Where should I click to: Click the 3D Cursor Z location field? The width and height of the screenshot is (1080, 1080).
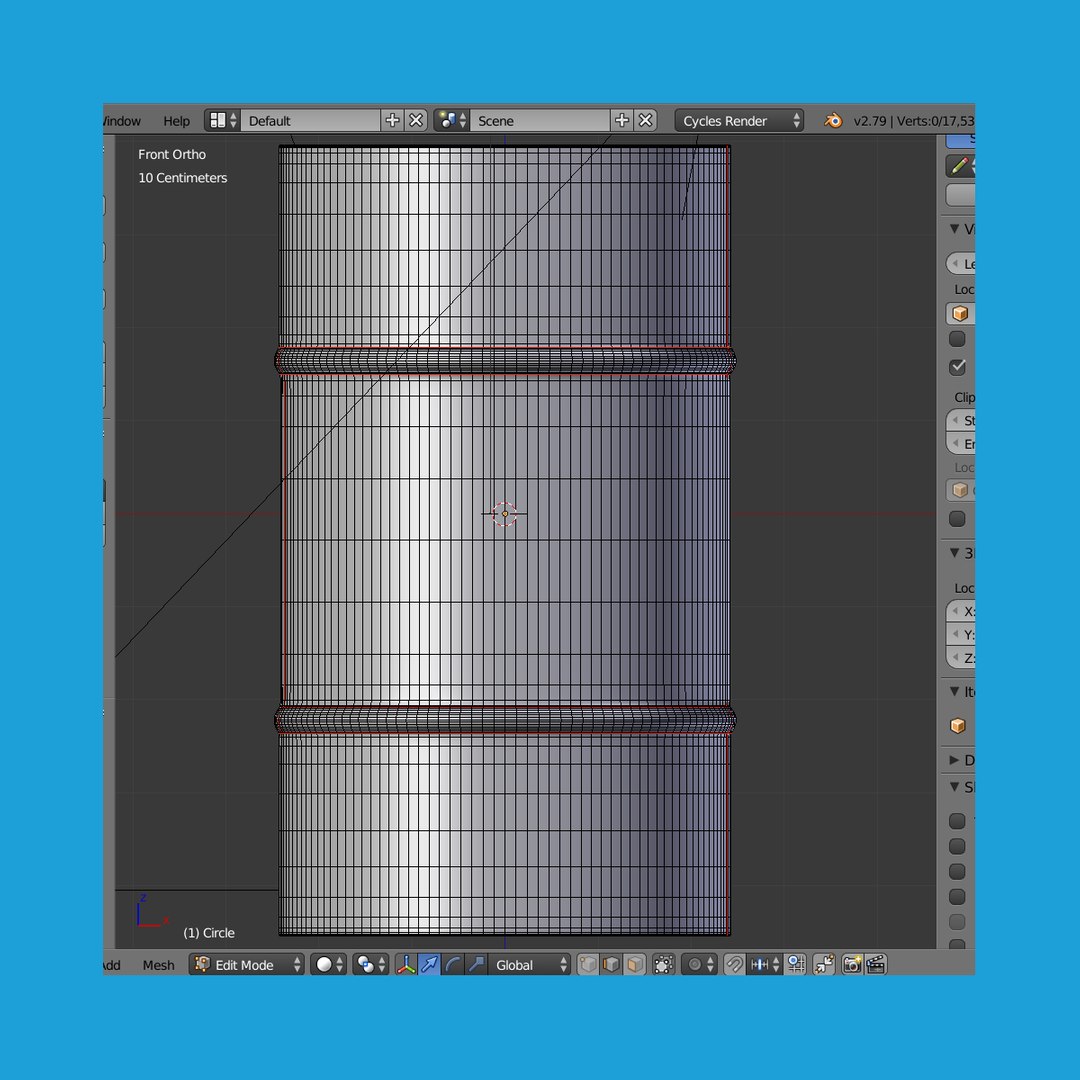pyautogui.click(x=961, y=658)
